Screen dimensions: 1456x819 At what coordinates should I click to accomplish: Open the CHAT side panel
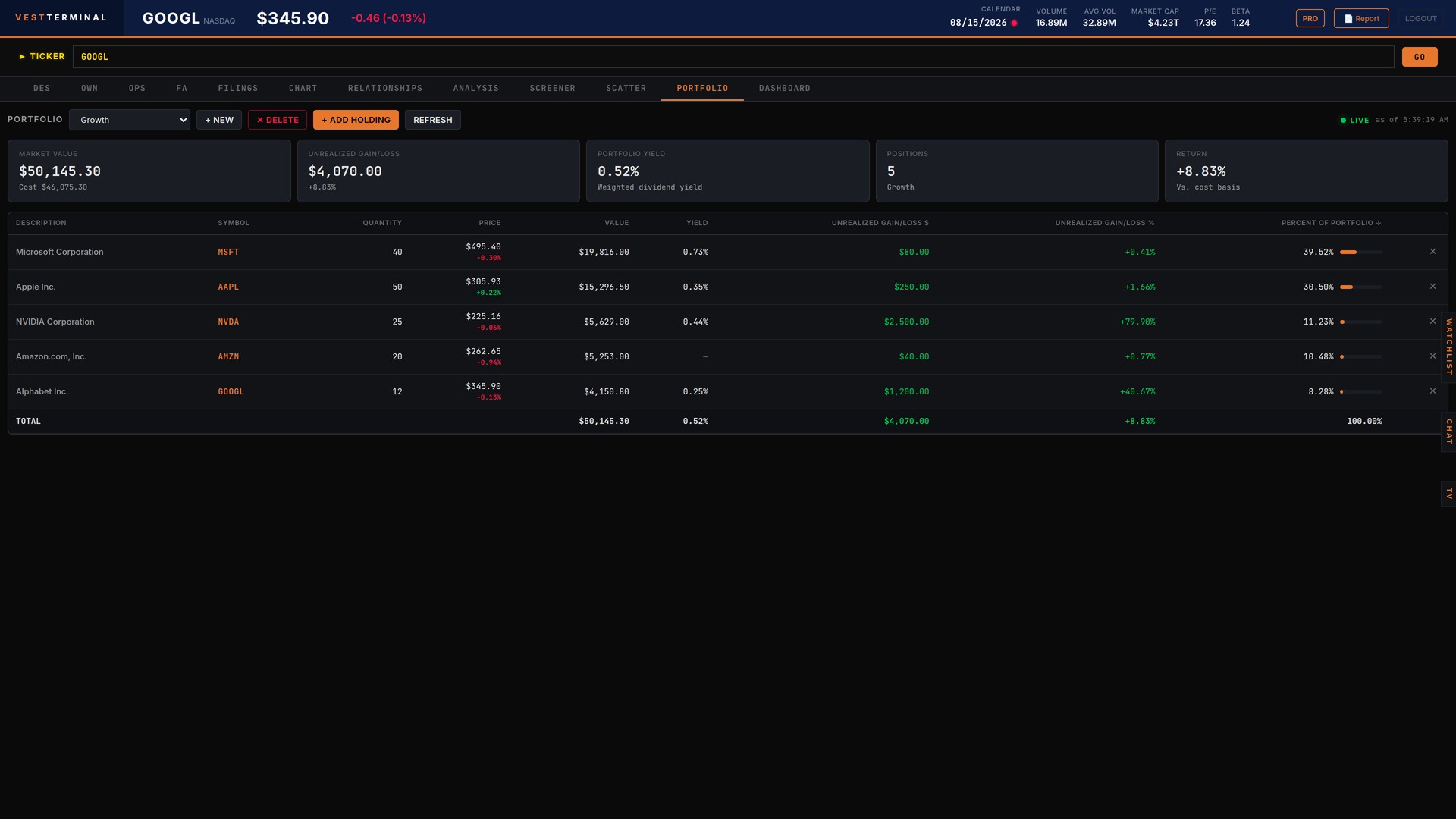pyautogui.click(x=1448, y=431)
